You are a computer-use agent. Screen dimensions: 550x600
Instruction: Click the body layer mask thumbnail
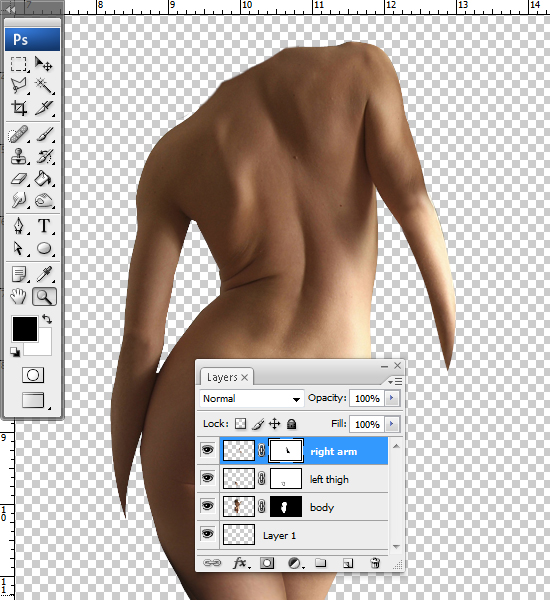pyautogui.click(x=286, y=507)
